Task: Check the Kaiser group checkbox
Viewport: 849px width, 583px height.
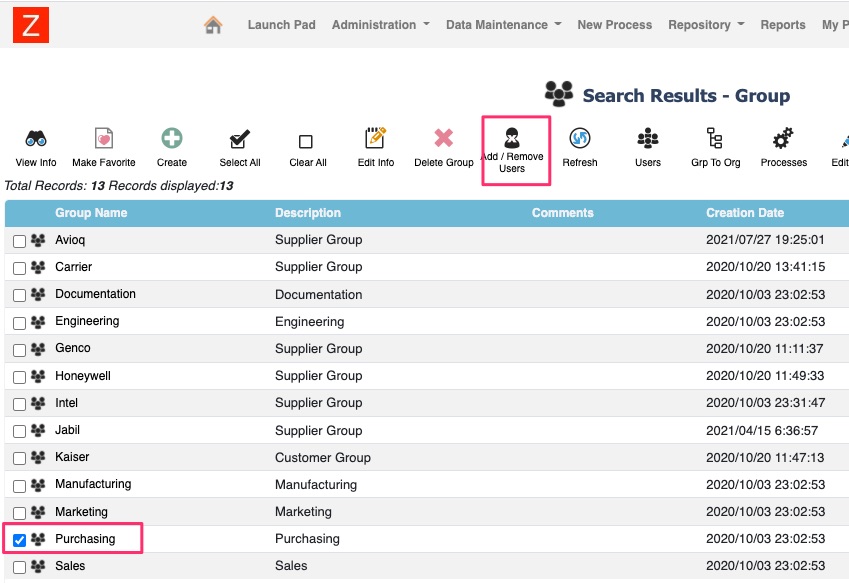Action: tap(19, 458)
